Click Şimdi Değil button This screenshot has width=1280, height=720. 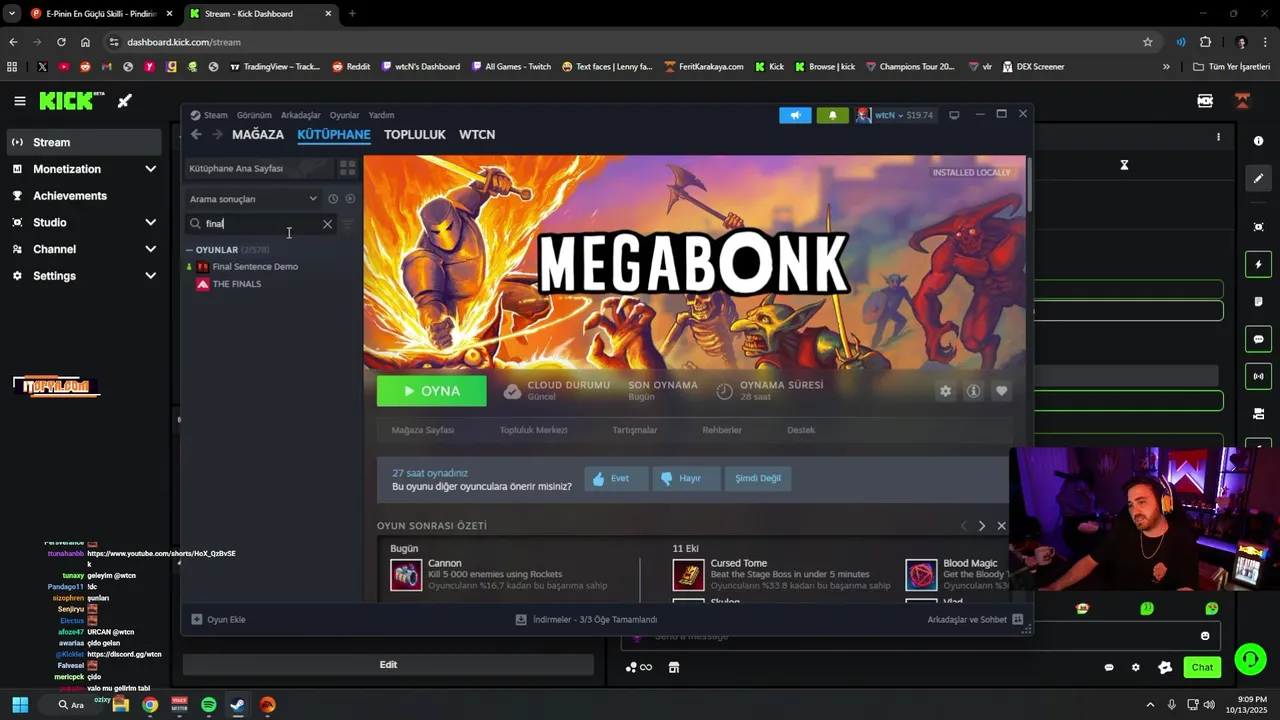758,478
